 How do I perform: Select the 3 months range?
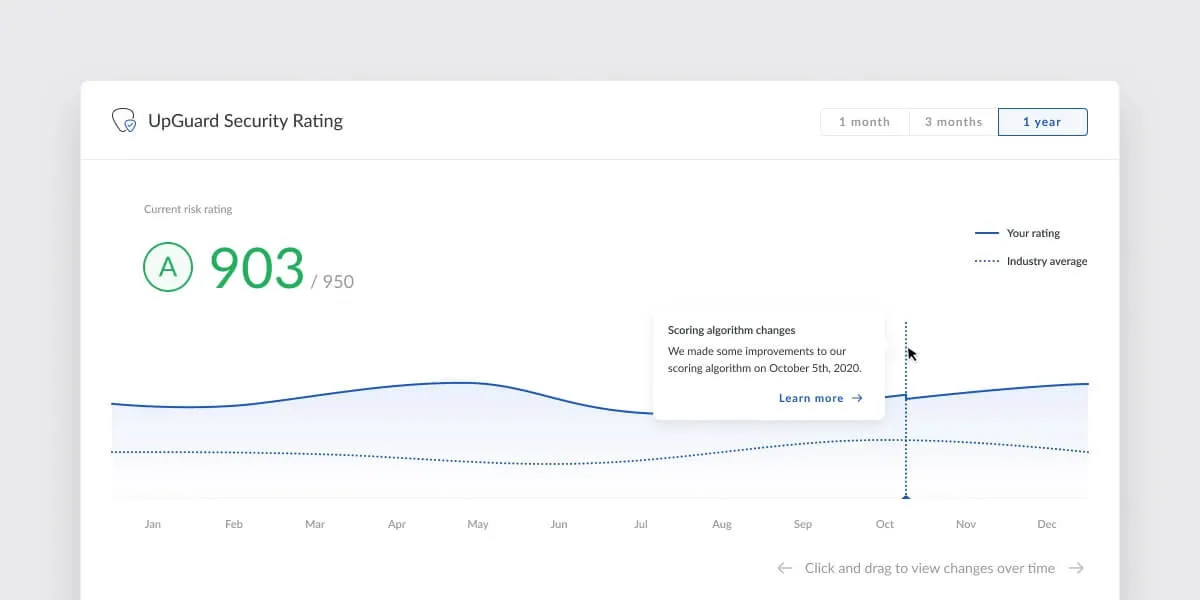click(953, 122)
